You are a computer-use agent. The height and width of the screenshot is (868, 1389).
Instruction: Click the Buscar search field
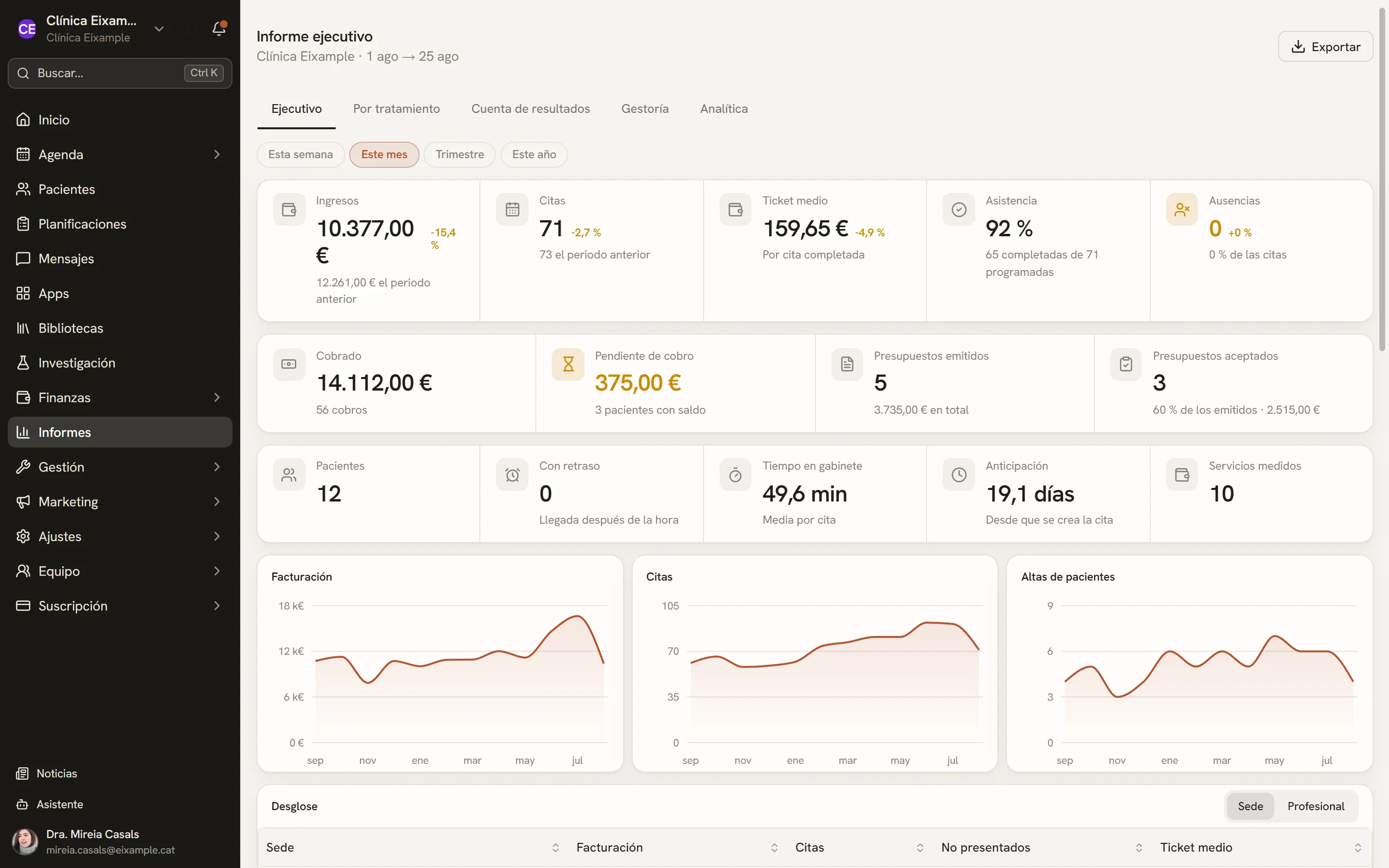tap(120, 73)
